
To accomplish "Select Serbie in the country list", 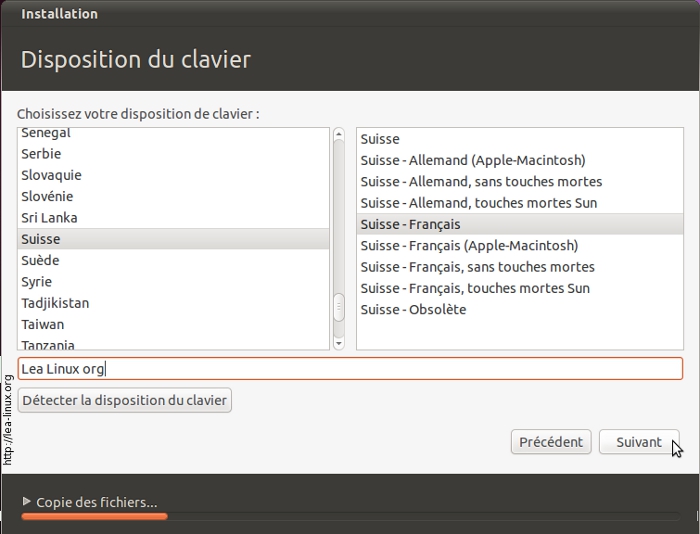I will pos(41,154).
